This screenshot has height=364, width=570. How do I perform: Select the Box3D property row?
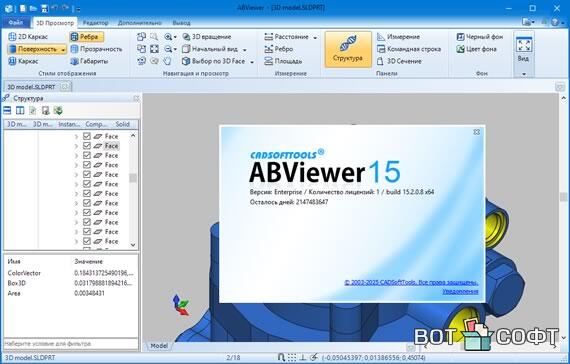click(x=71, y=283)
